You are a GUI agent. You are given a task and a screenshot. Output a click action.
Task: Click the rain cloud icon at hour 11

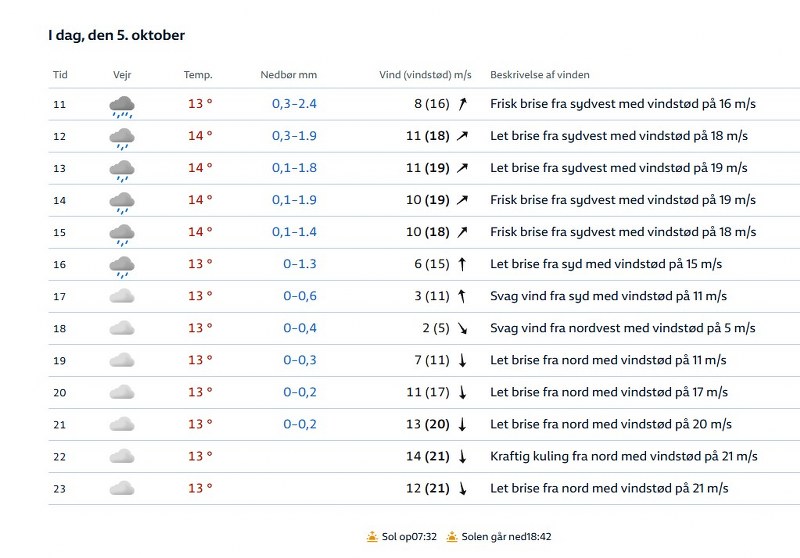122,105
